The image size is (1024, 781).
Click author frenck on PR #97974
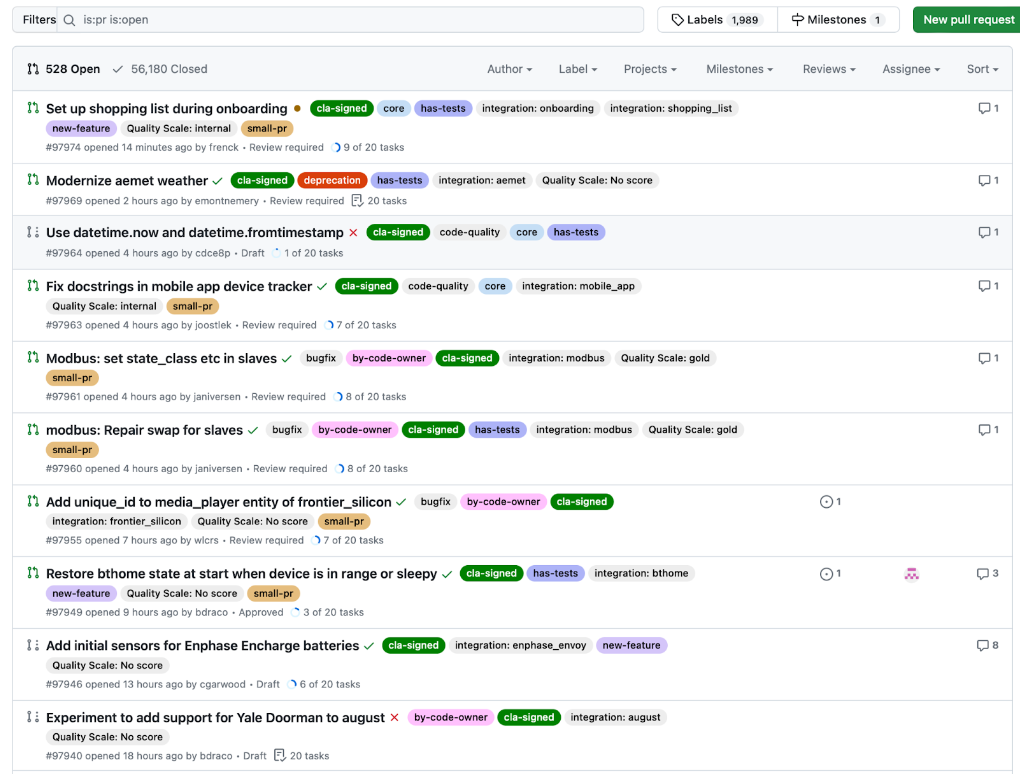pyautogui.click(x=223, y=148)
